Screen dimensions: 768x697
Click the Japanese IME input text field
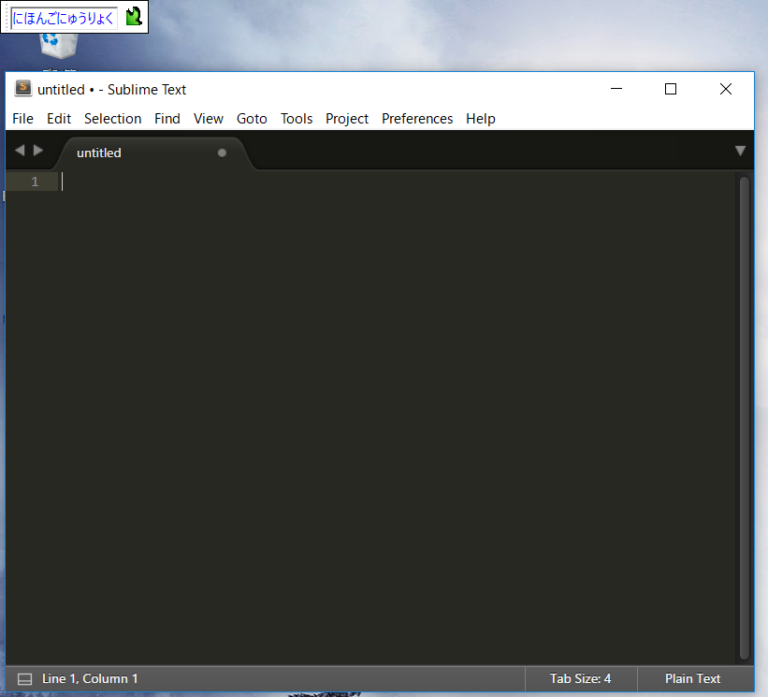point(64,18)
